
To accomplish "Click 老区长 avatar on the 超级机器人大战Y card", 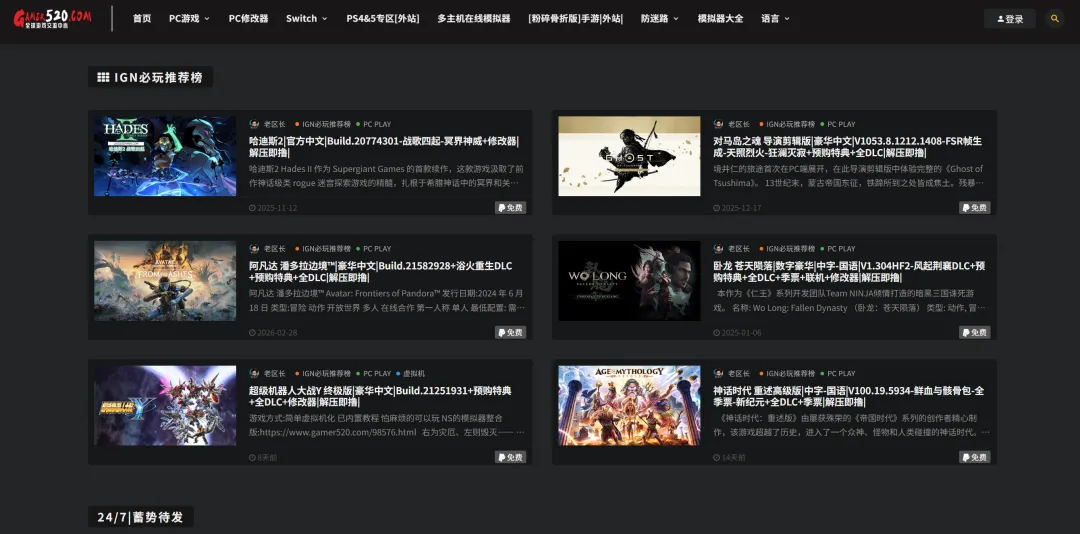I will (x=254, y=373).
